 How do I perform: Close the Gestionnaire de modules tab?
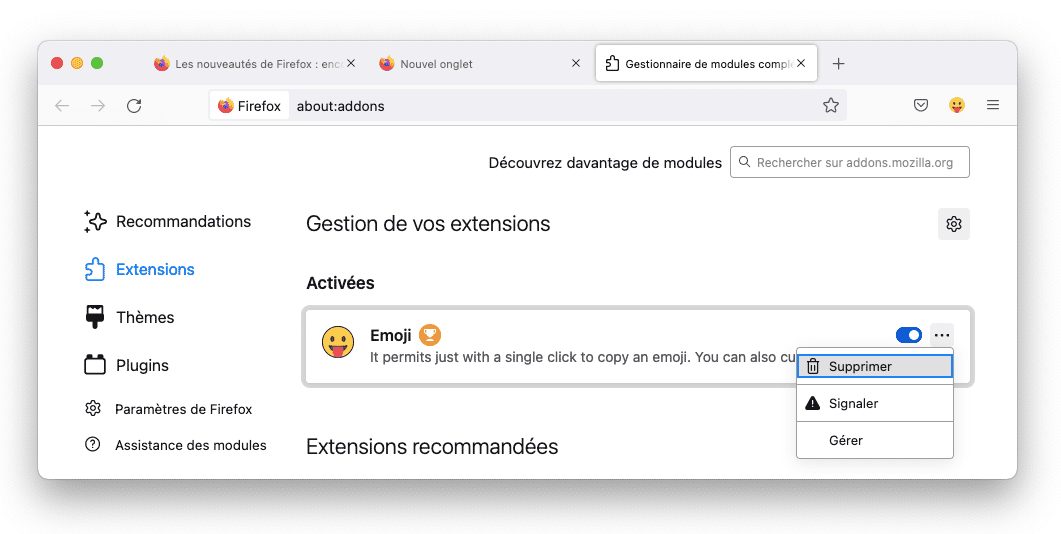point(801,63)
